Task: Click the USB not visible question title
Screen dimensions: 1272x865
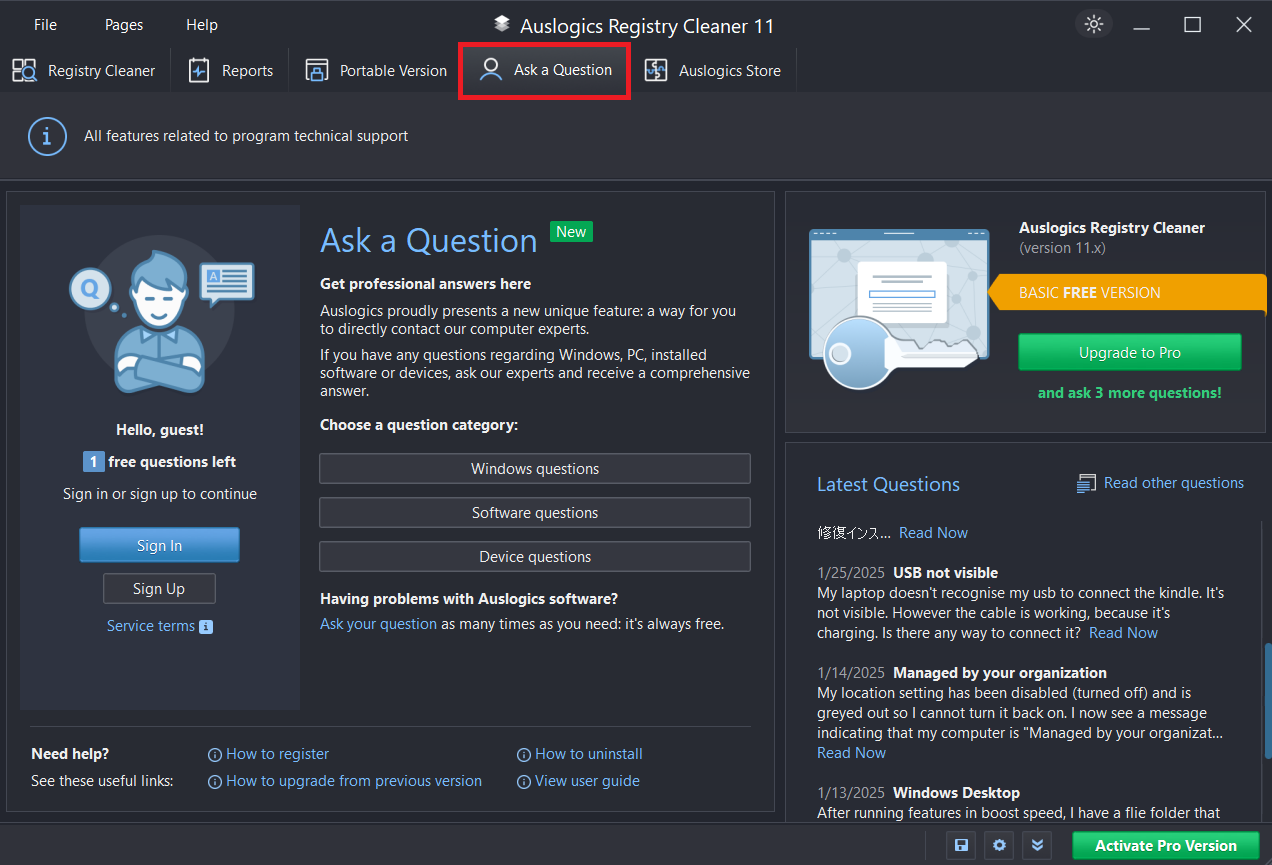Action: (x=945, y=573)
